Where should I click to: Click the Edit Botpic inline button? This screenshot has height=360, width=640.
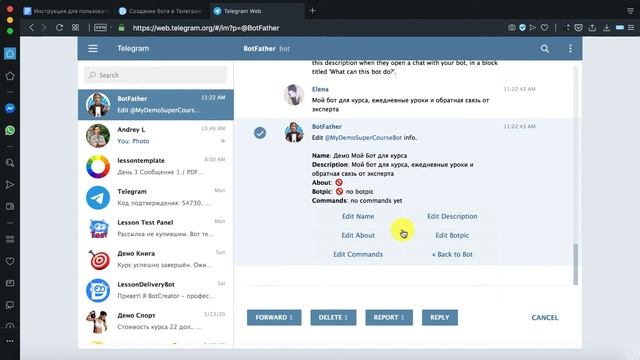pyautogui.click(x=452, y=235)
